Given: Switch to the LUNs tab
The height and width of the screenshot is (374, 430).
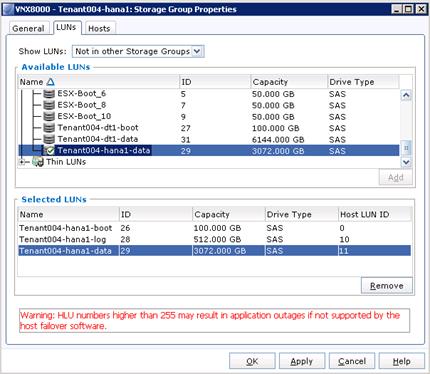Looking at the screenshot, I should pyautogui.click(x=66, y=27).
